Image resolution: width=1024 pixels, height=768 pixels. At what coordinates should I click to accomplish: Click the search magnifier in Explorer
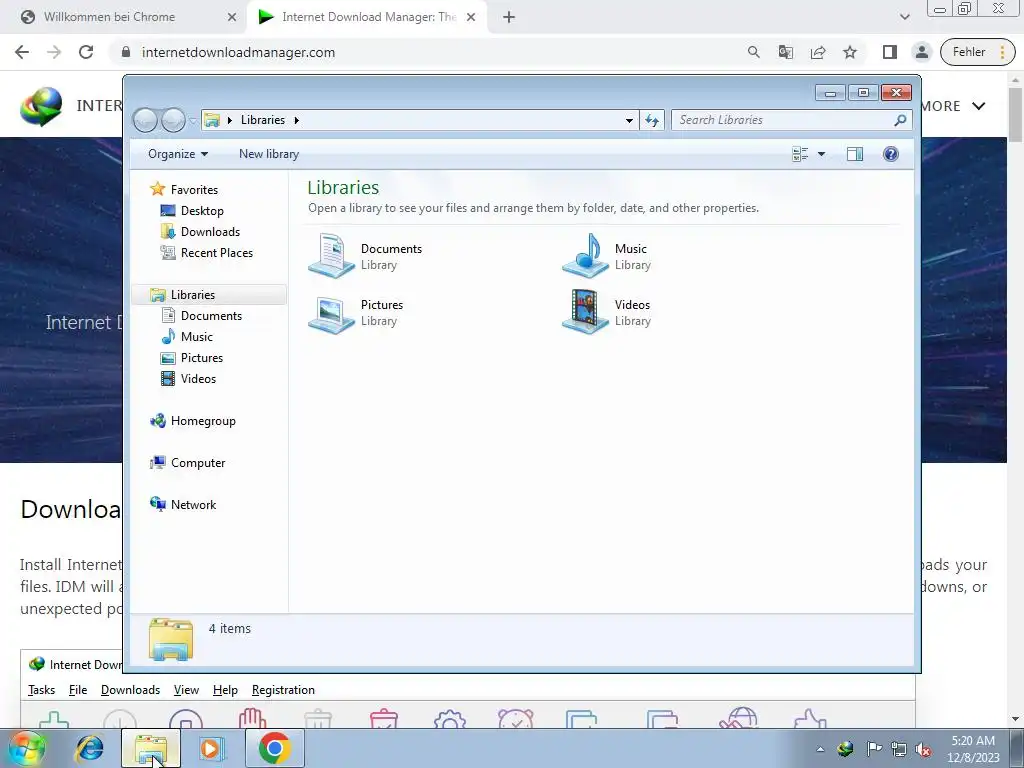tap(901, 120)
